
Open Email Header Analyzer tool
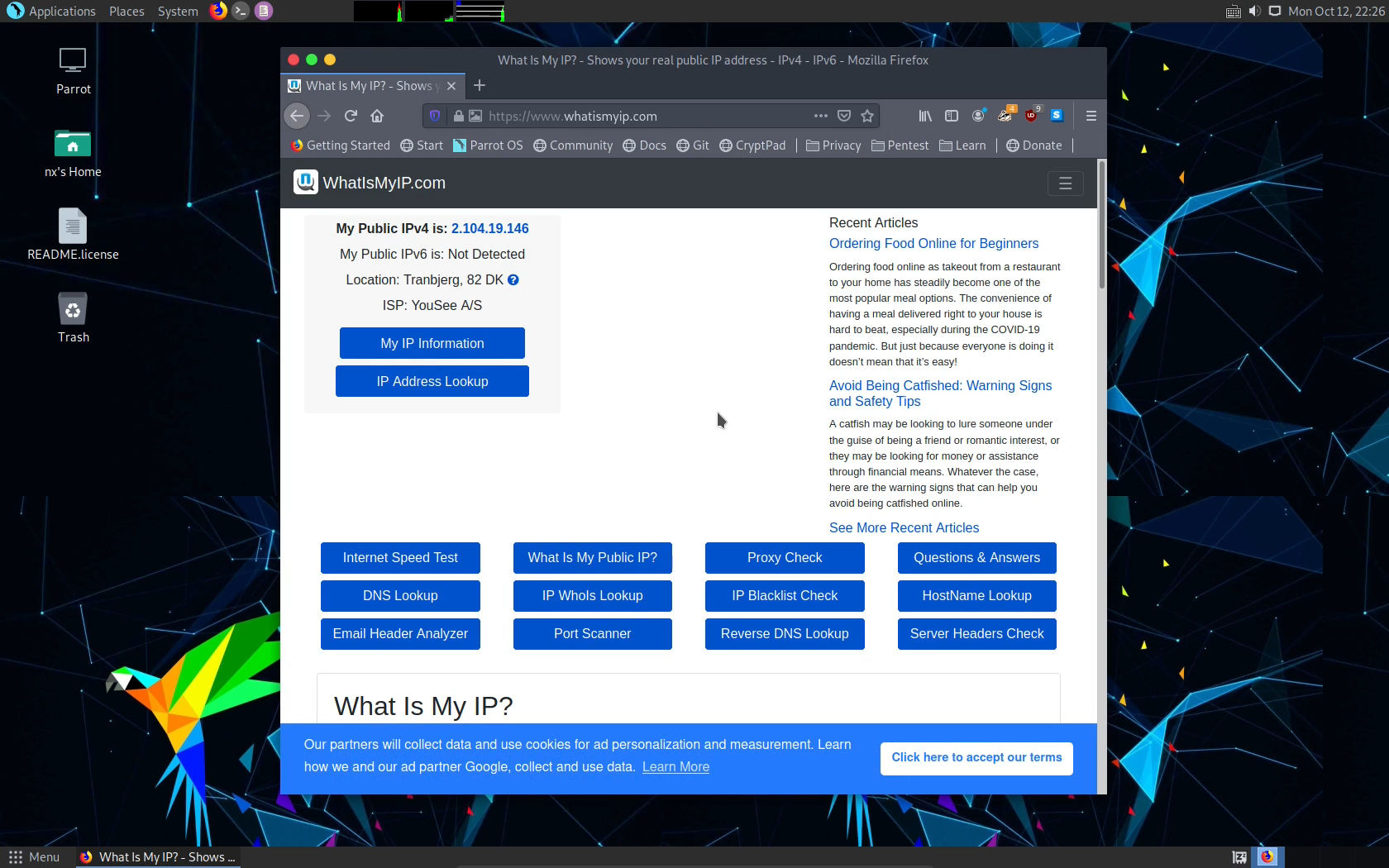[x=400, y=634]
